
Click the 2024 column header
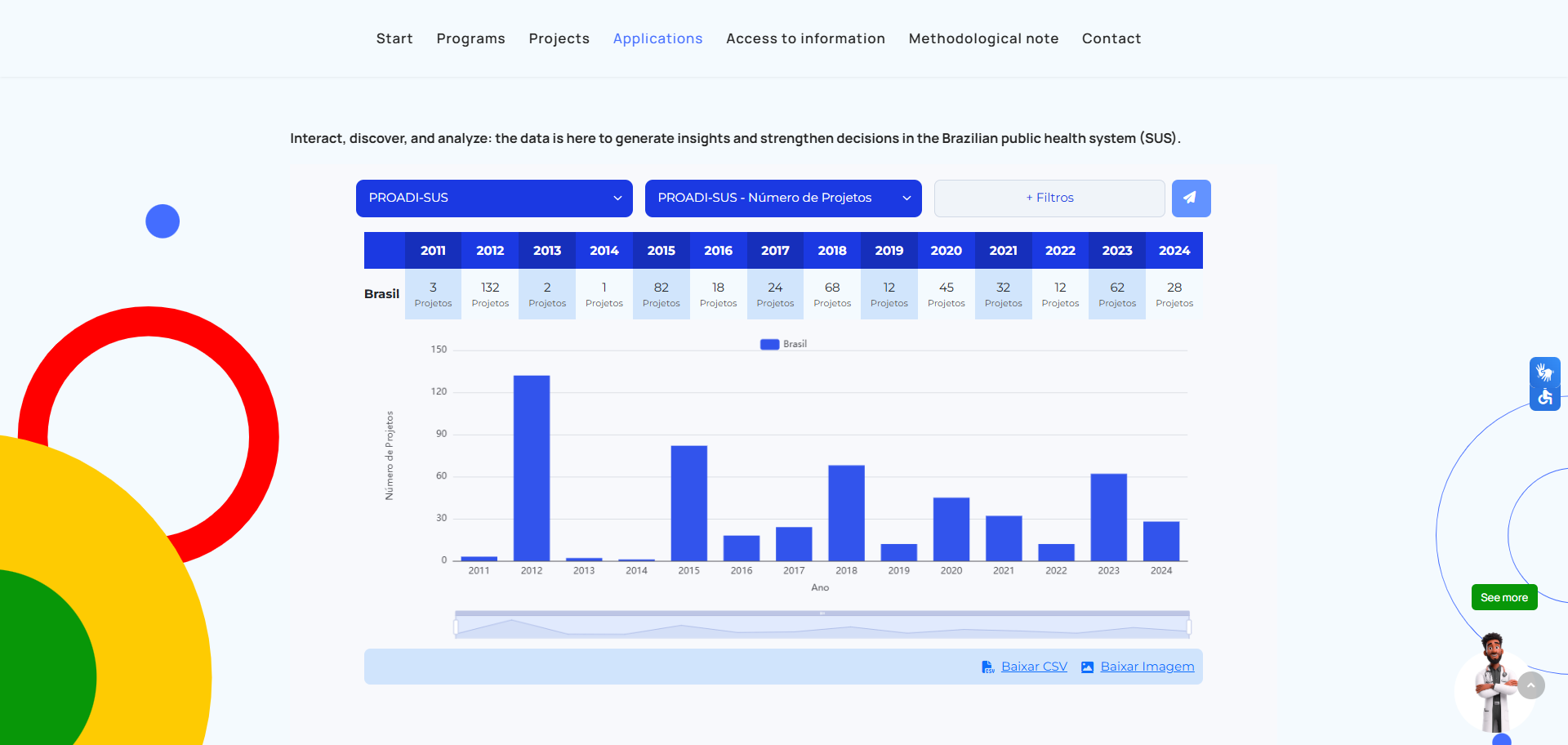[x=1174, y=251]
